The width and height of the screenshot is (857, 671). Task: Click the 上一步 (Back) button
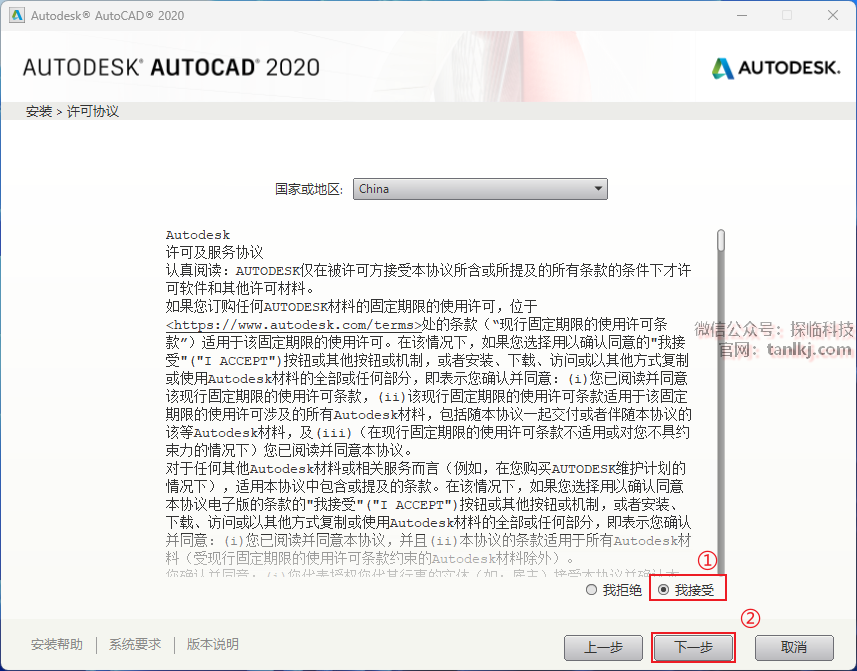point(603,648)
